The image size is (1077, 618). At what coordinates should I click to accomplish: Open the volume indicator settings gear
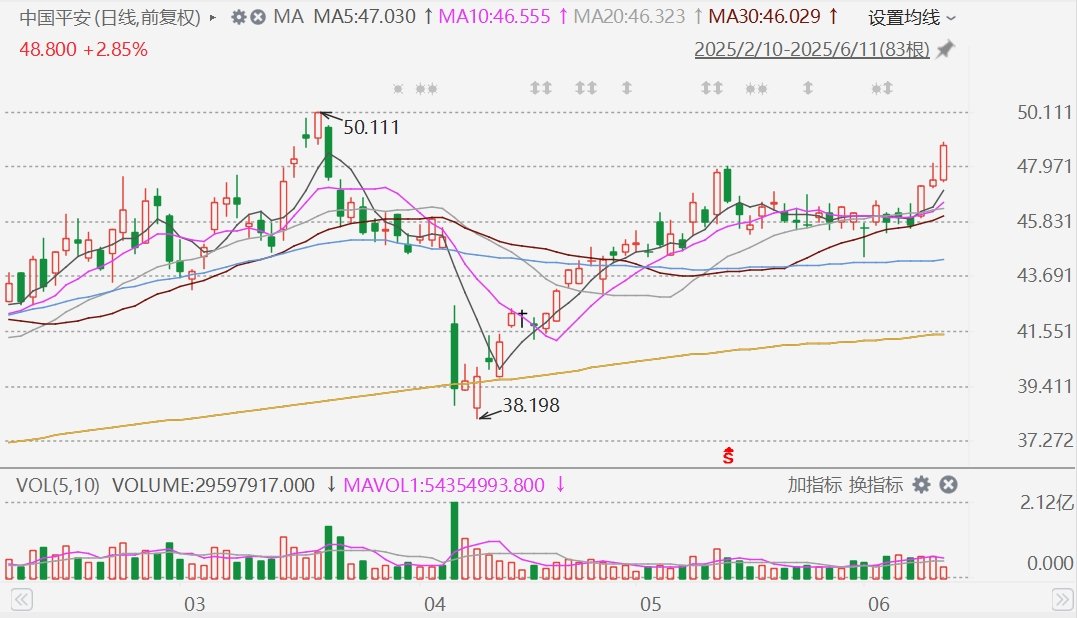click(x=921, y=485)
